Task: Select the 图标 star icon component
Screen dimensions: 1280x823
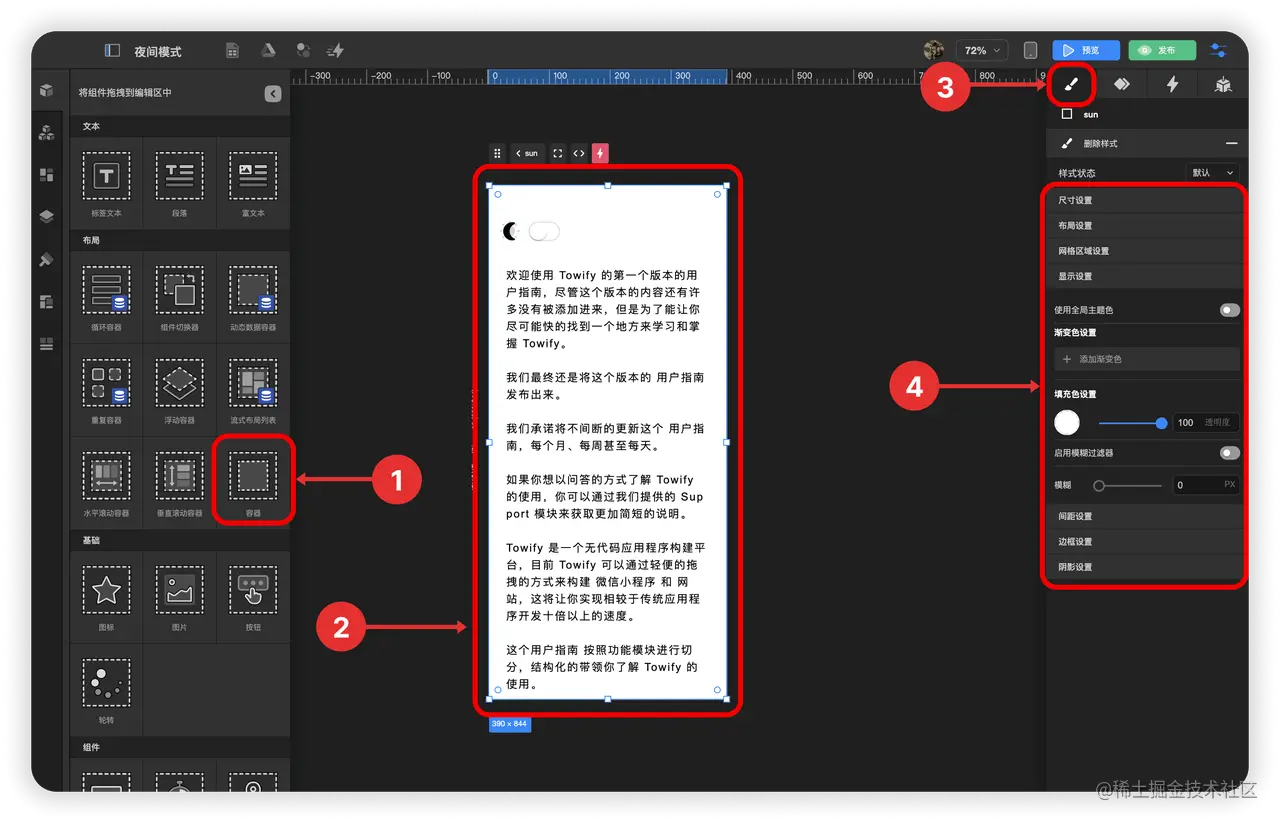Action: pyautogui.click(x=106, y=598)
